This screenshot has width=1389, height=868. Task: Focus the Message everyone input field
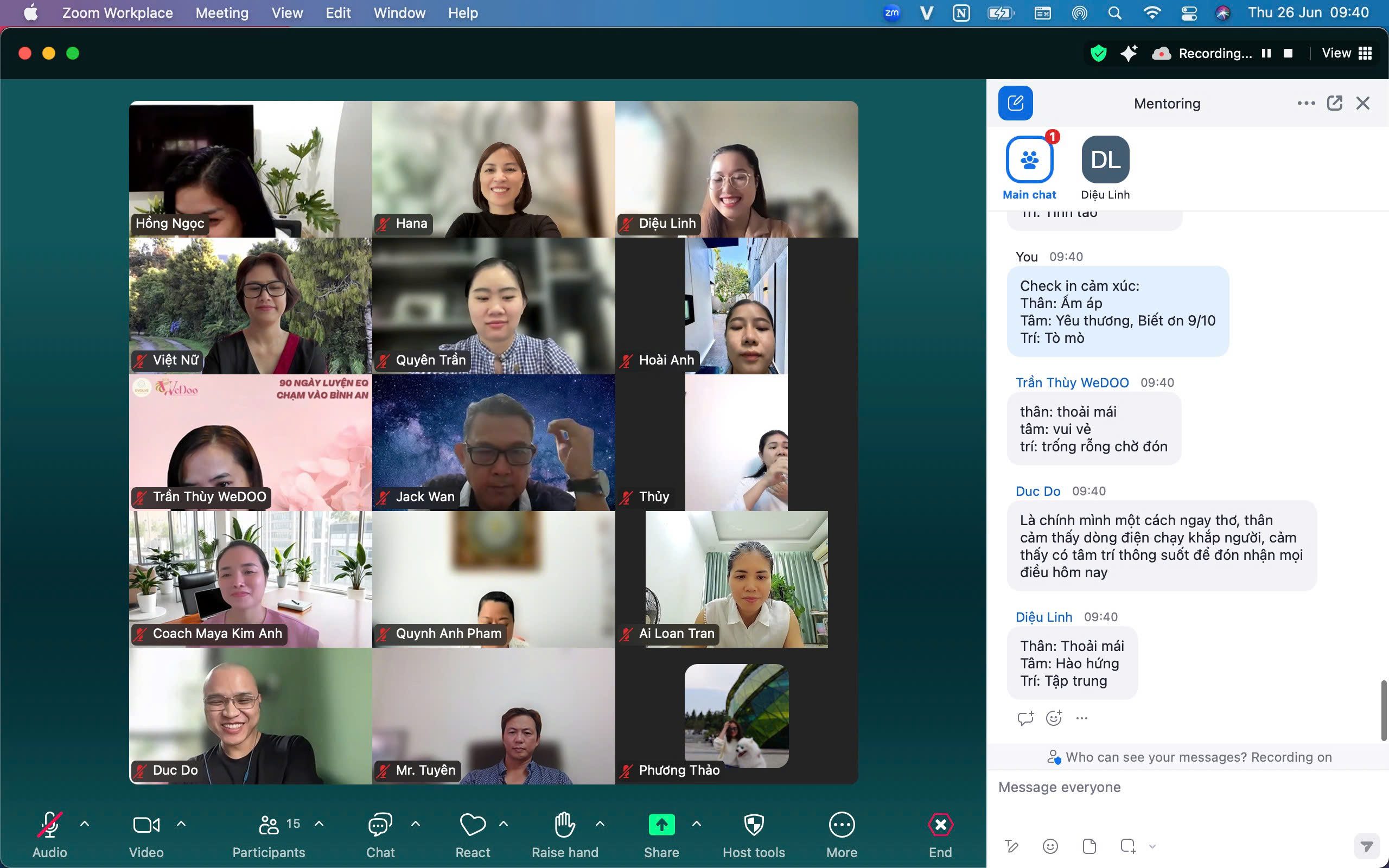coord(1187,787)
